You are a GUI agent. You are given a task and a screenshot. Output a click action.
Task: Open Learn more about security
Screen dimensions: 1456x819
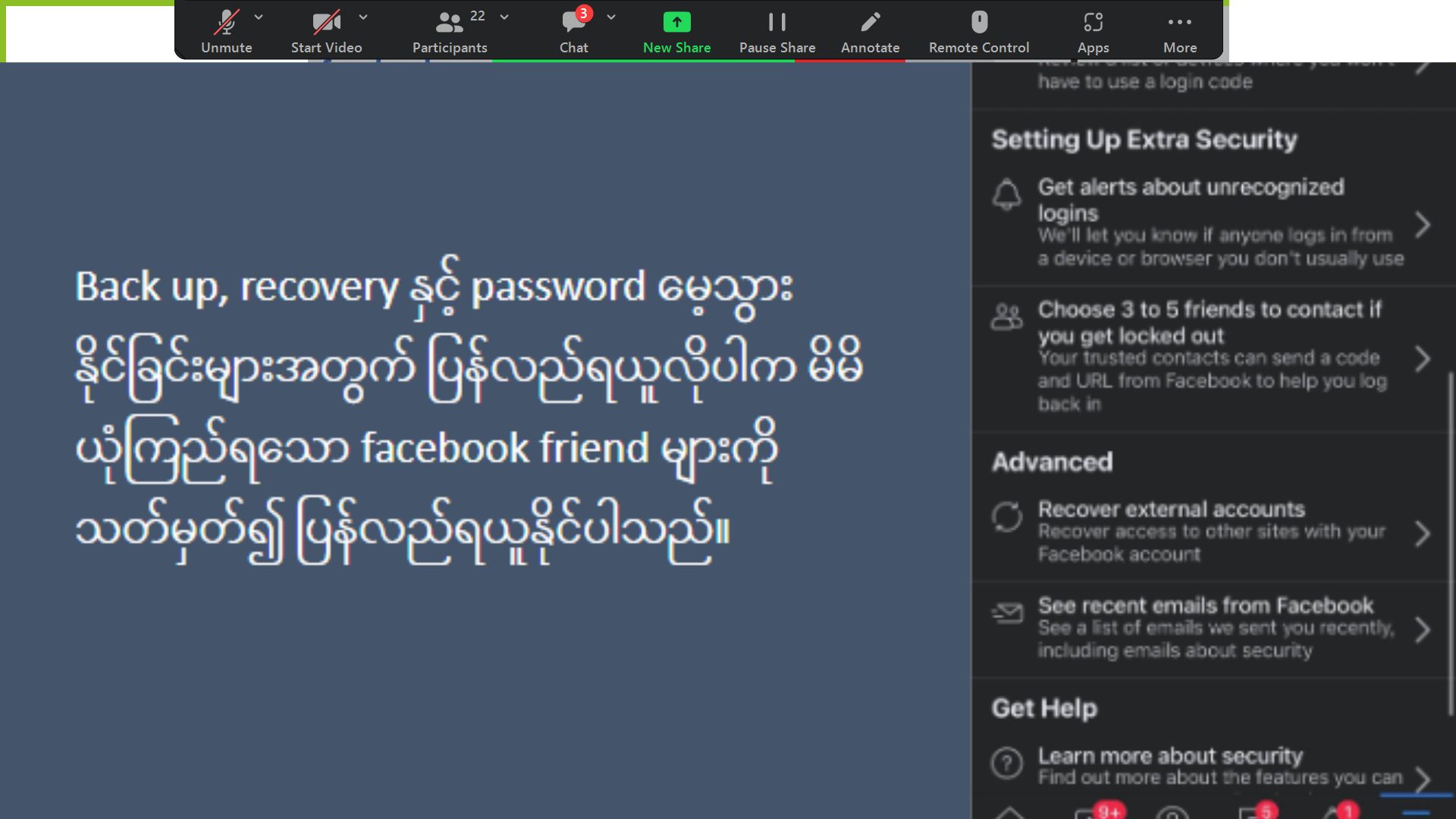(x=1212, y=766)
